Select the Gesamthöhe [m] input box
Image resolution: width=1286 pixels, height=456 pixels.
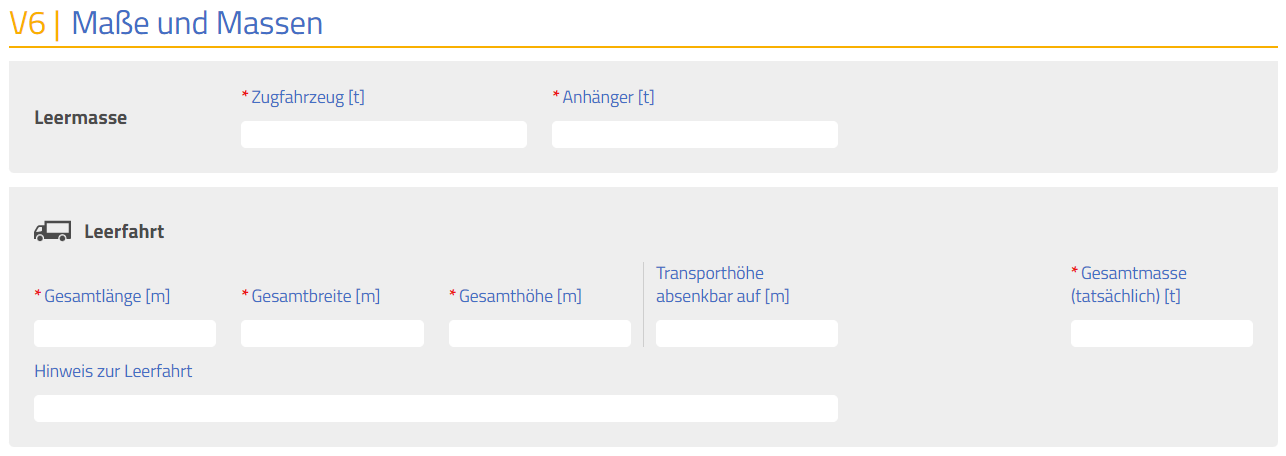pos(540,334)
